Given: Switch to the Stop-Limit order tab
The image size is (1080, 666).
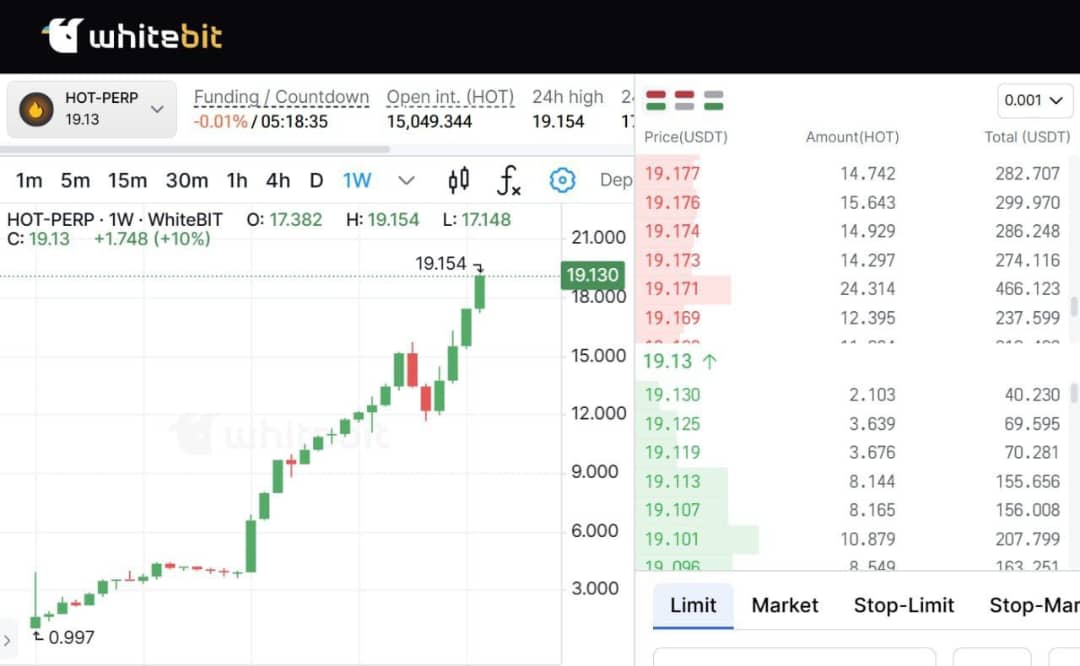Looking at the screenshot, I should [904, 605].
